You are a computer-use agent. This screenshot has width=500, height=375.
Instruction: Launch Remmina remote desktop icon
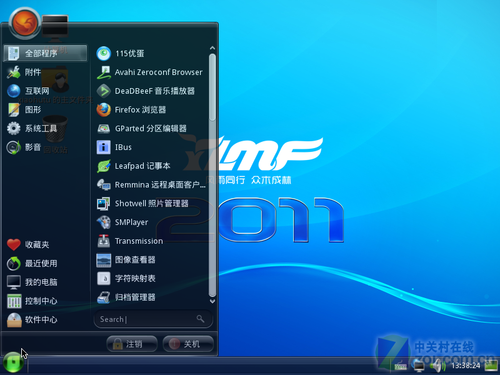(x=104, y=185)
